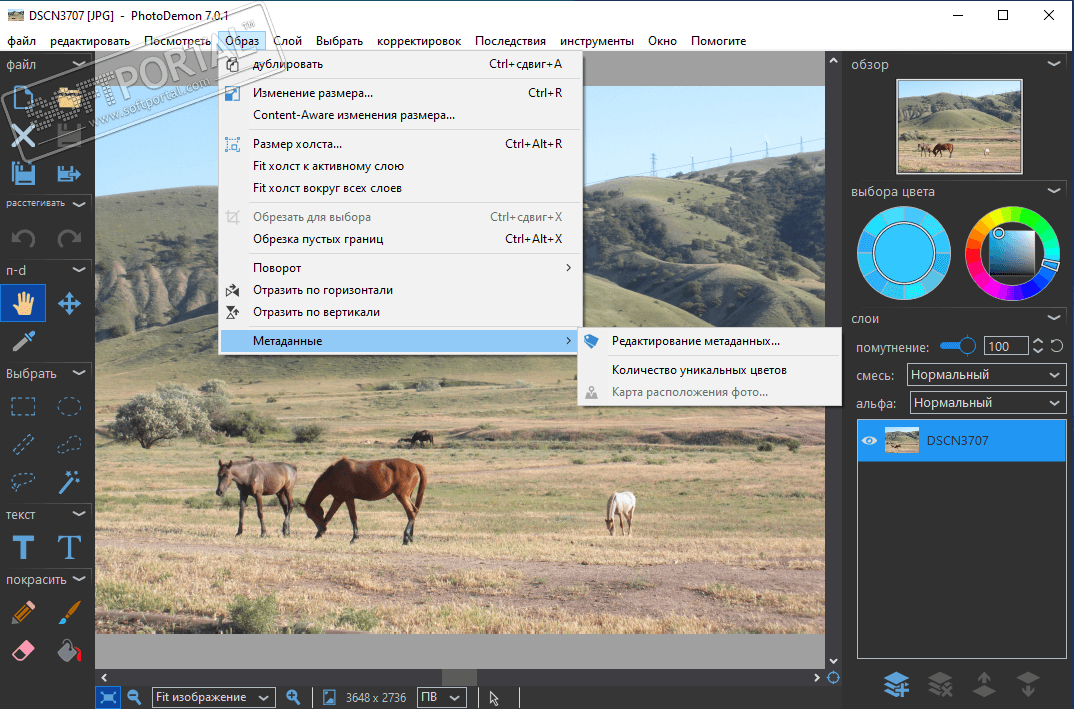Viewport: 1074px width, 709px height.
Task: Choose the line selection tool
Action: [23, 445]
